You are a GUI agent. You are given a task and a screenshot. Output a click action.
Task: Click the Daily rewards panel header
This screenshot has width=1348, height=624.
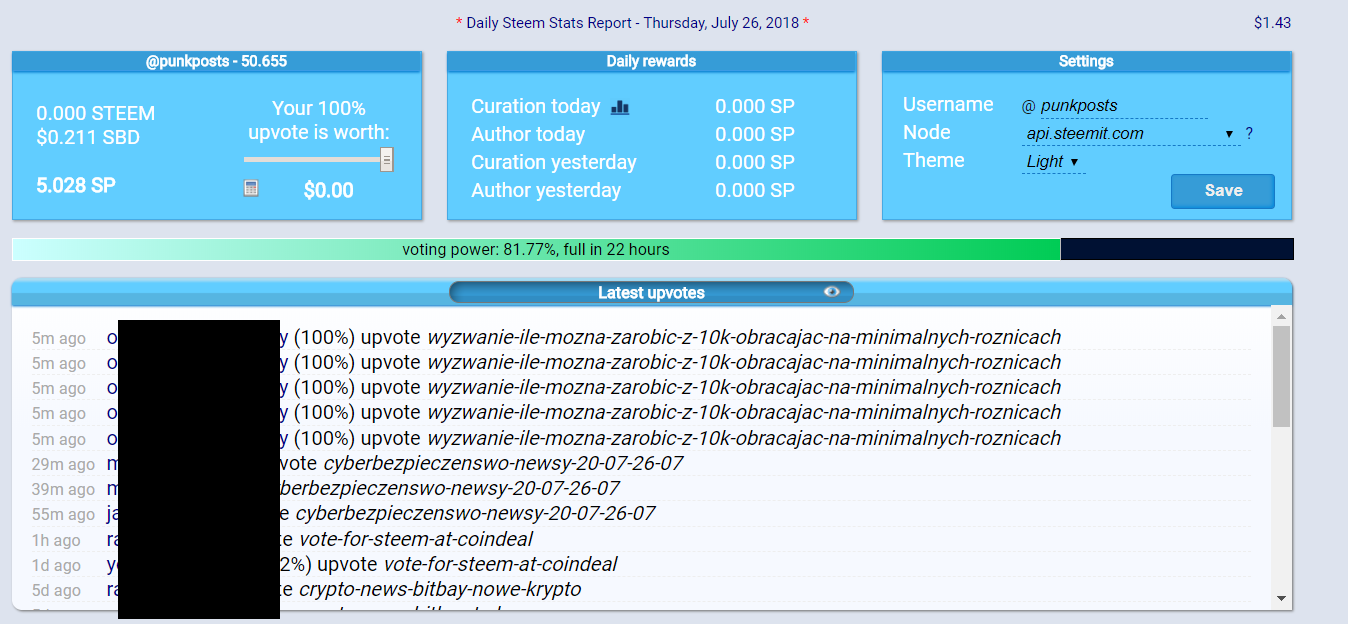(651, 61)
